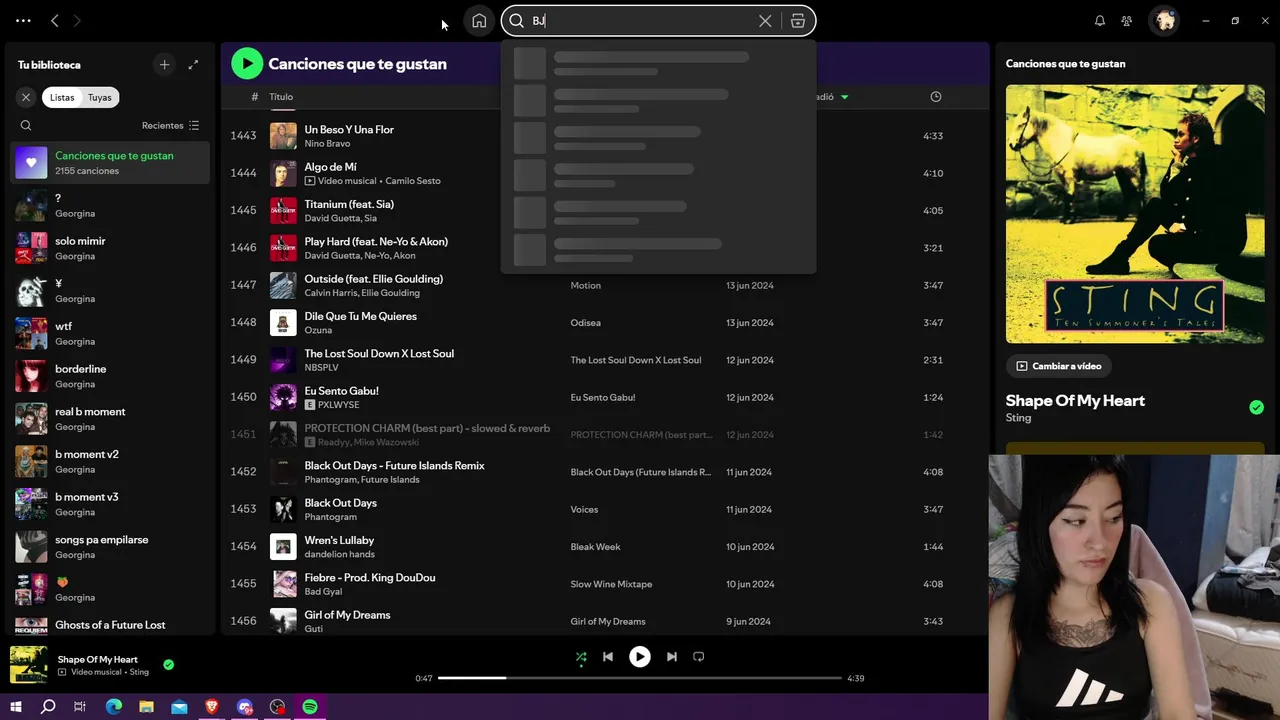
Task: Seek within the song progress bar
Action: [640, 678]
